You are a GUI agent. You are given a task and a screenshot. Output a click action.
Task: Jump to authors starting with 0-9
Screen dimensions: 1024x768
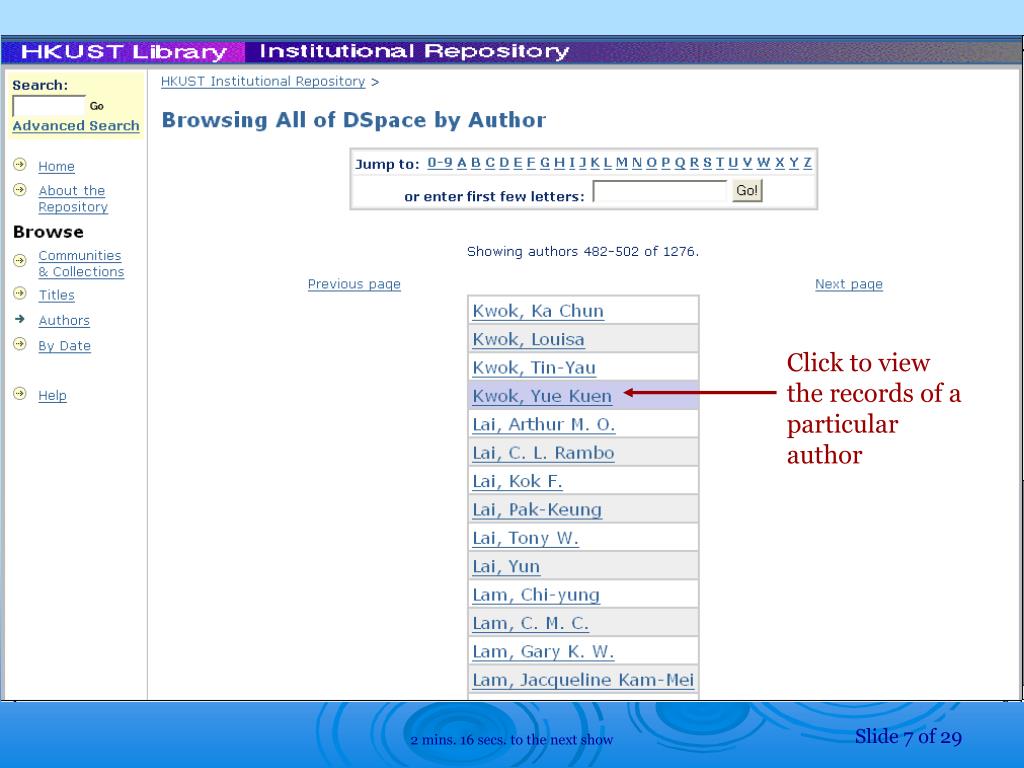(440, 163)
